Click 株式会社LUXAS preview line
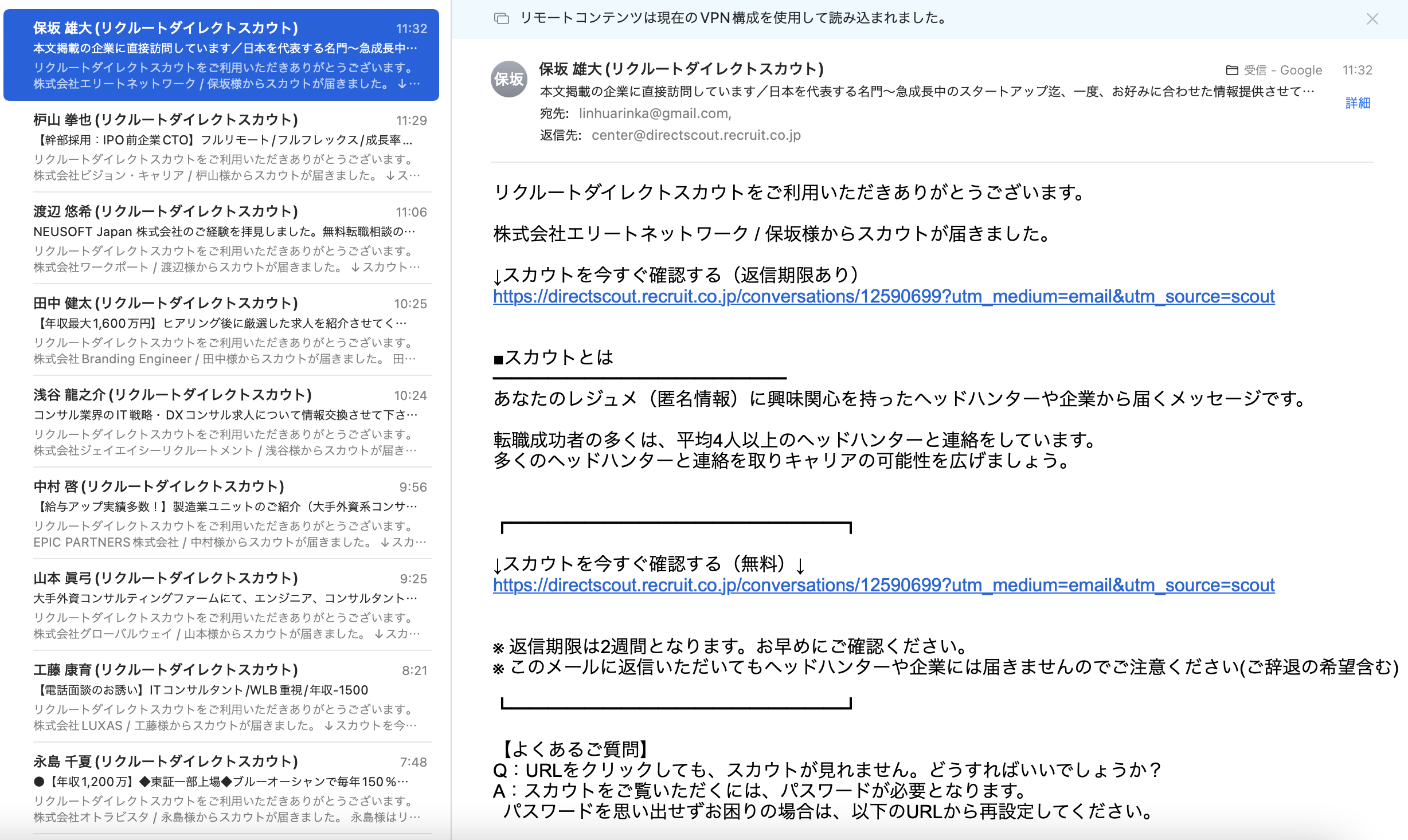The height and width of the screenshot is (840, 1408). coord(225,725)
